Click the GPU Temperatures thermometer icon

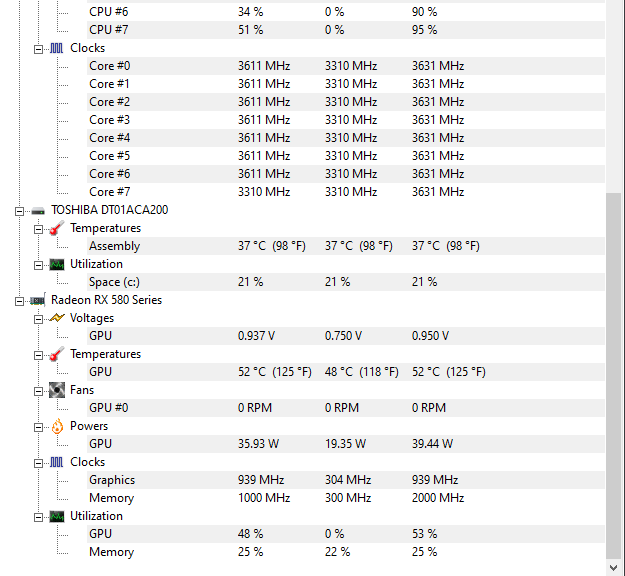coord(57,354)
